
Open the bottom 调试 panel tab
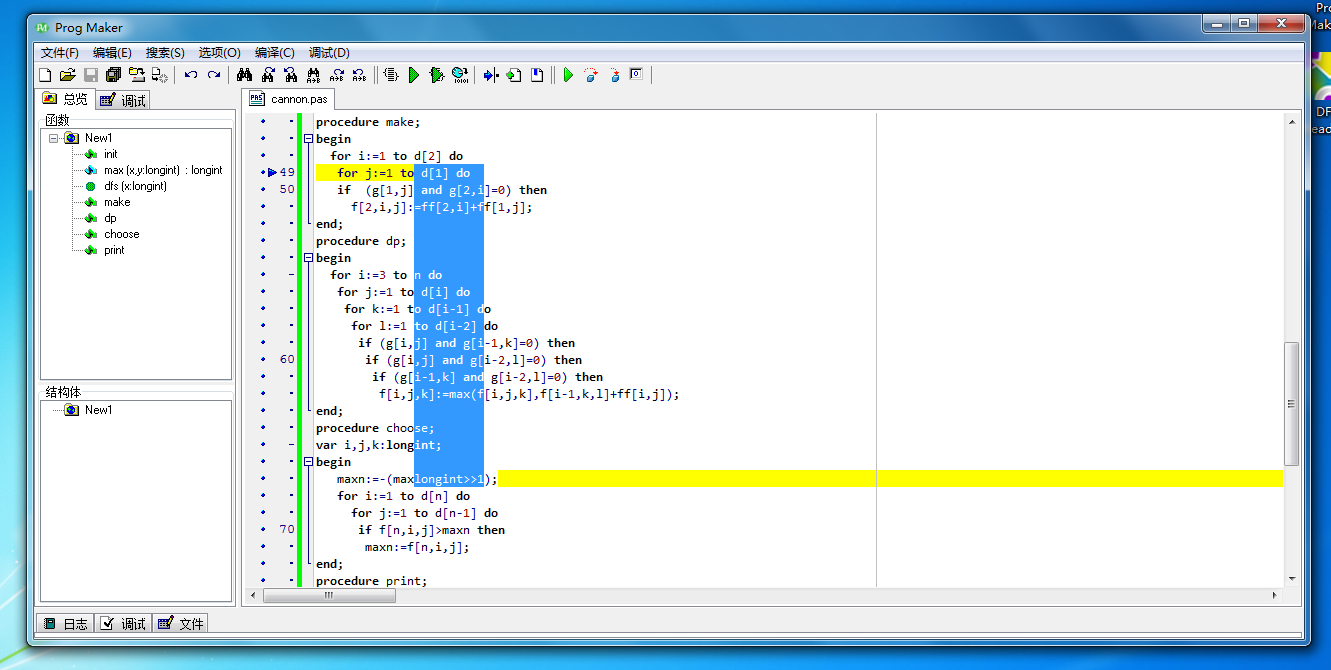click(x=124, y=623)
